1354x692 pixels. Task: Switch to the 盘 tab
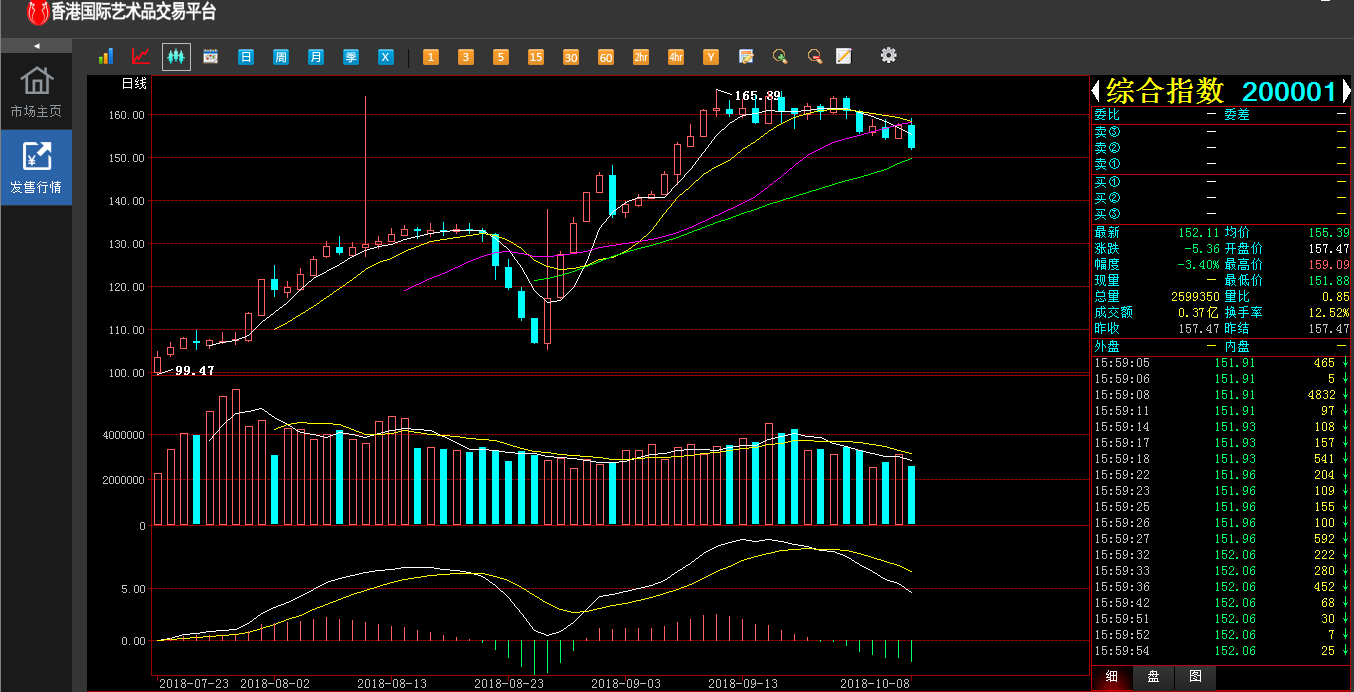(1153, 677)
